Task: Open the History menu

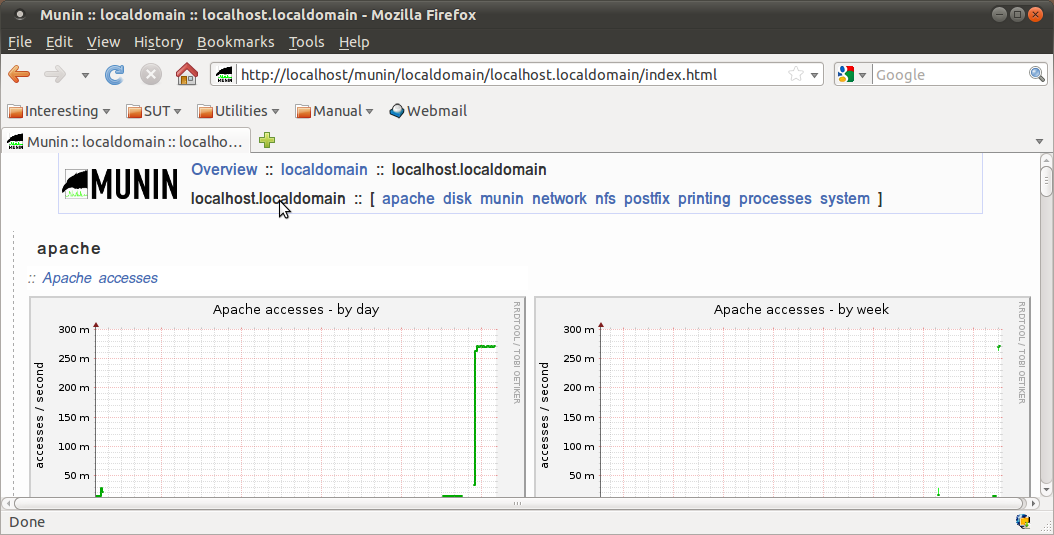Action: (x=159, y=42)
